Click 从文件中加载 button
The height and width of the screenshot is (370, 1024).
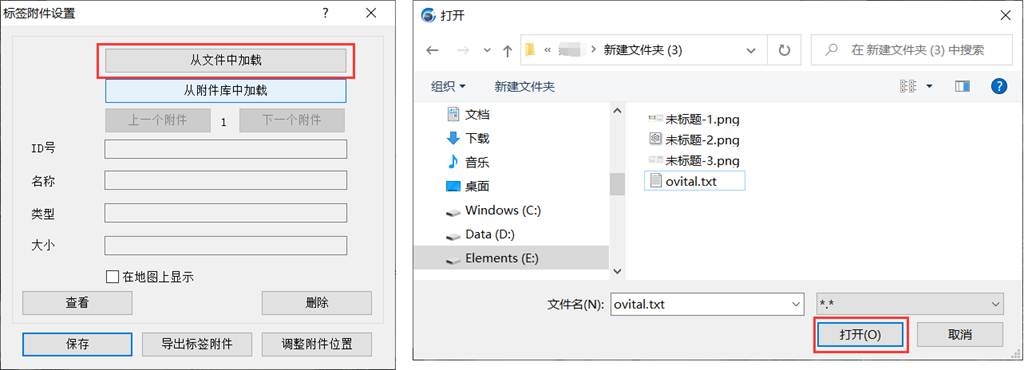(225, 61)
